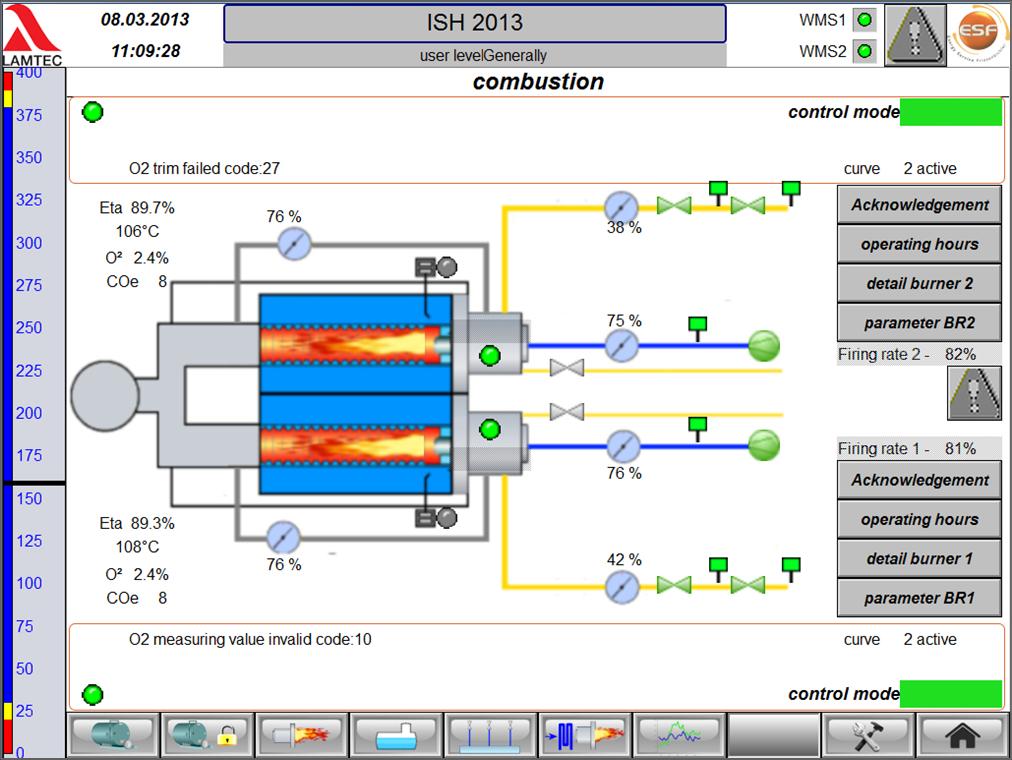Click the locked boiler icon
Screen dimensions: 1012x760
point(205,735)
